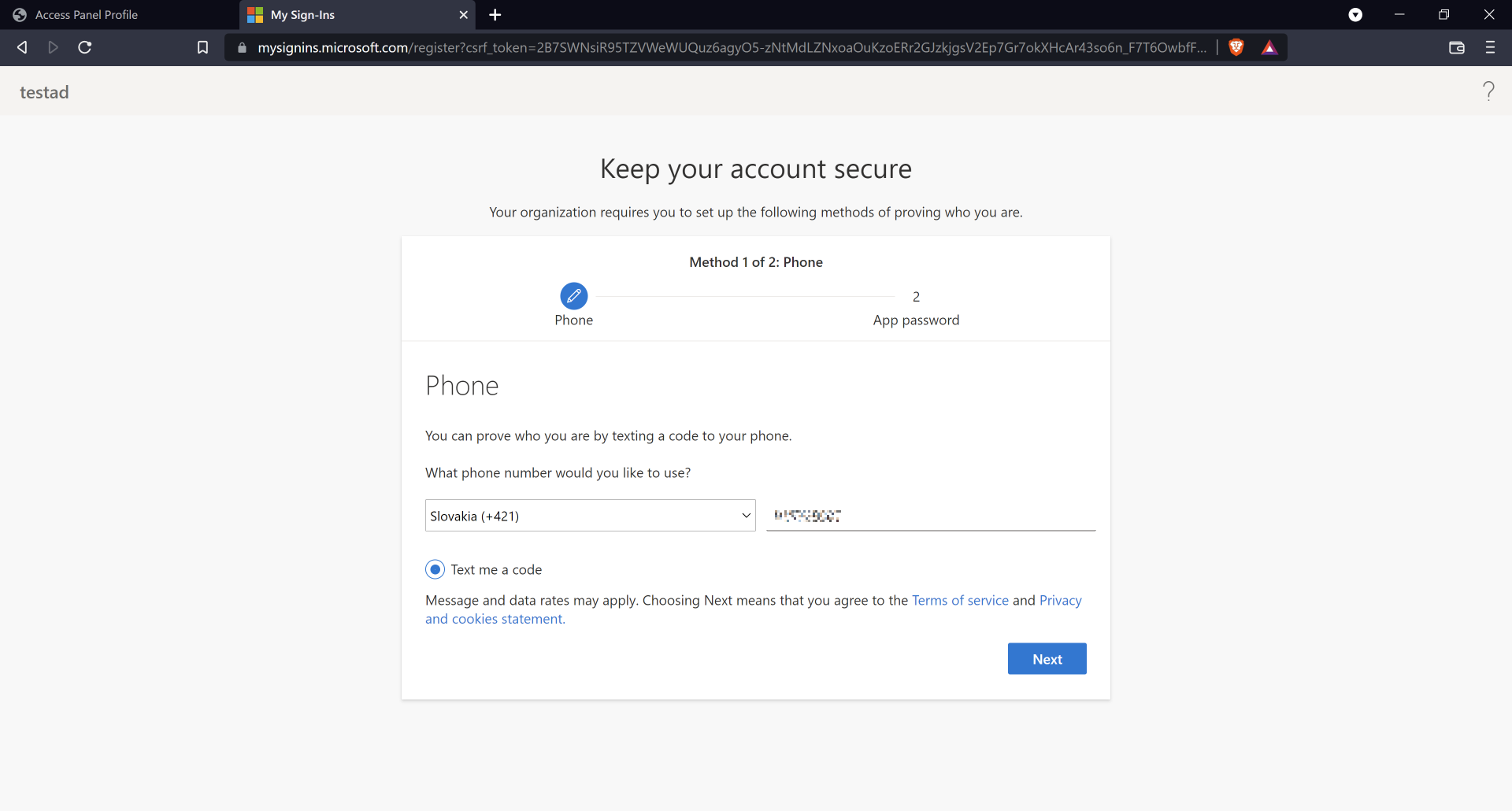Select the My Sign-Ins tab

[346, 15]
